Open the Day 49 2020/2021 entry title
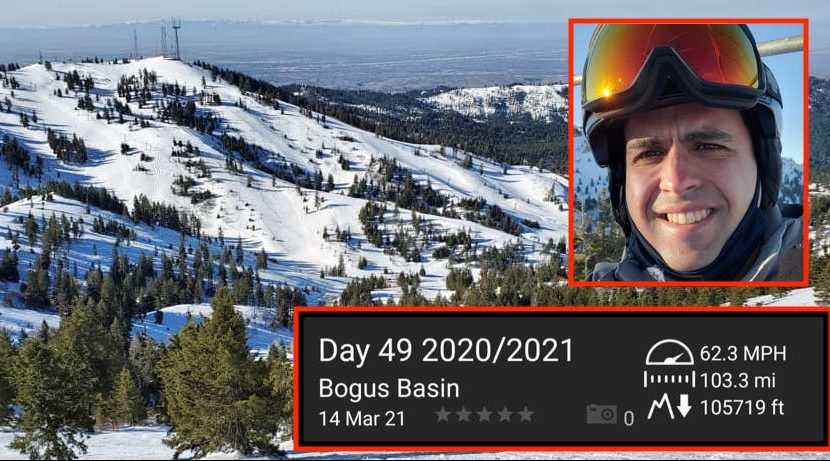This screenshot has height=461, width=830. 446,351
